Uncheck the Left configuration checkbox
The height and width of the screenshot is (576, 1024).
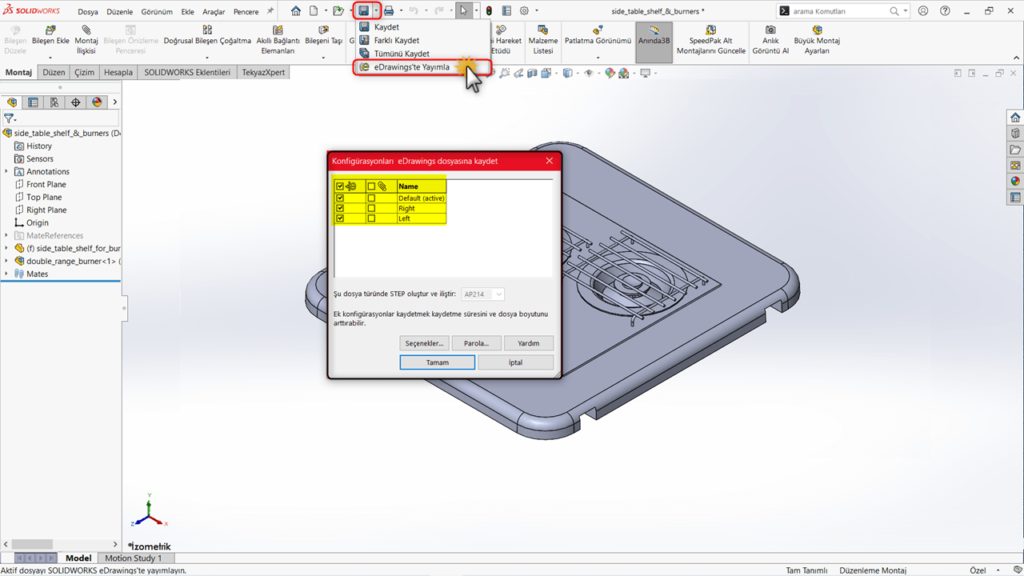341,218
